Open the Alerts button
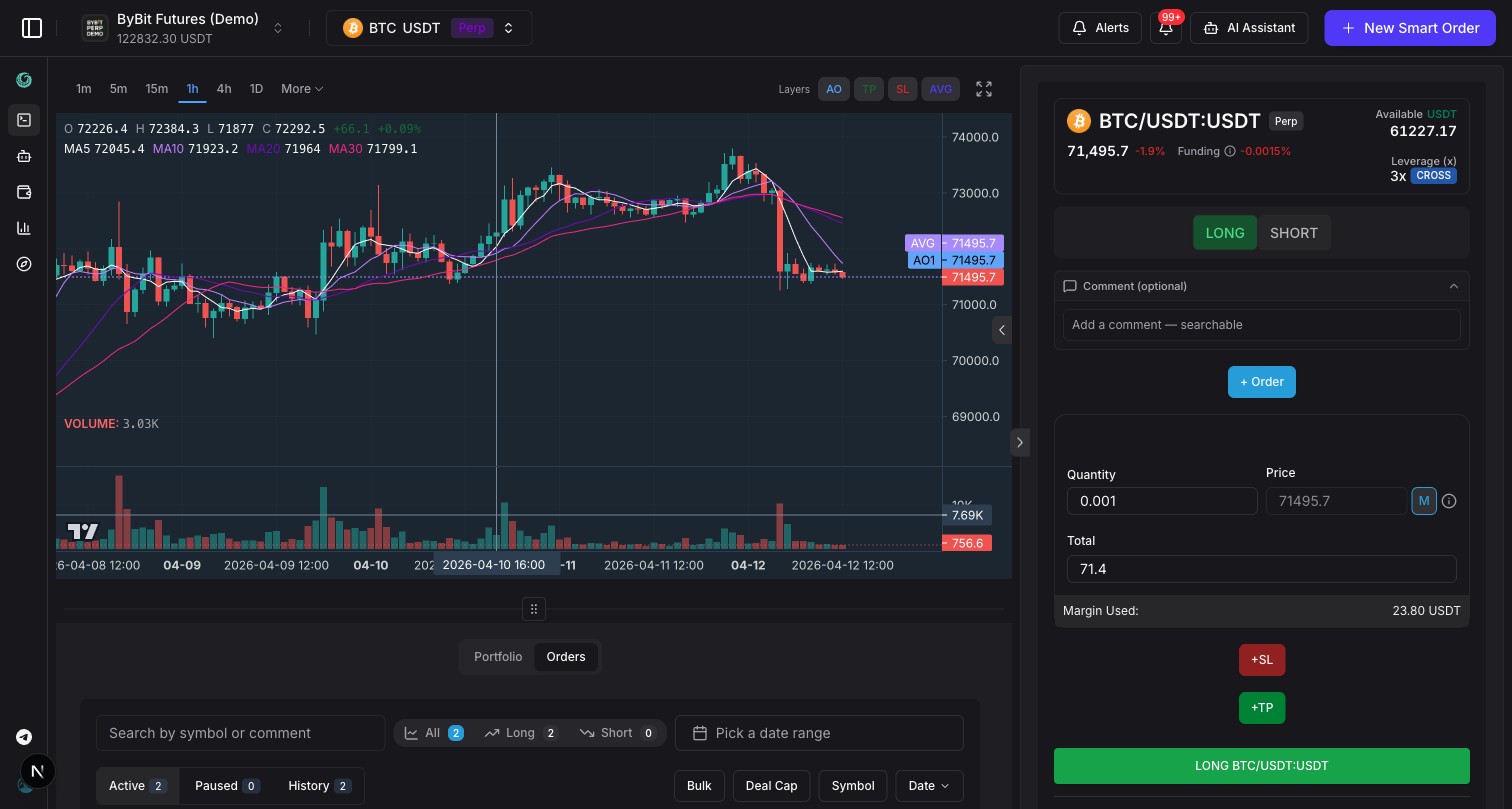 pos(1100,28)
